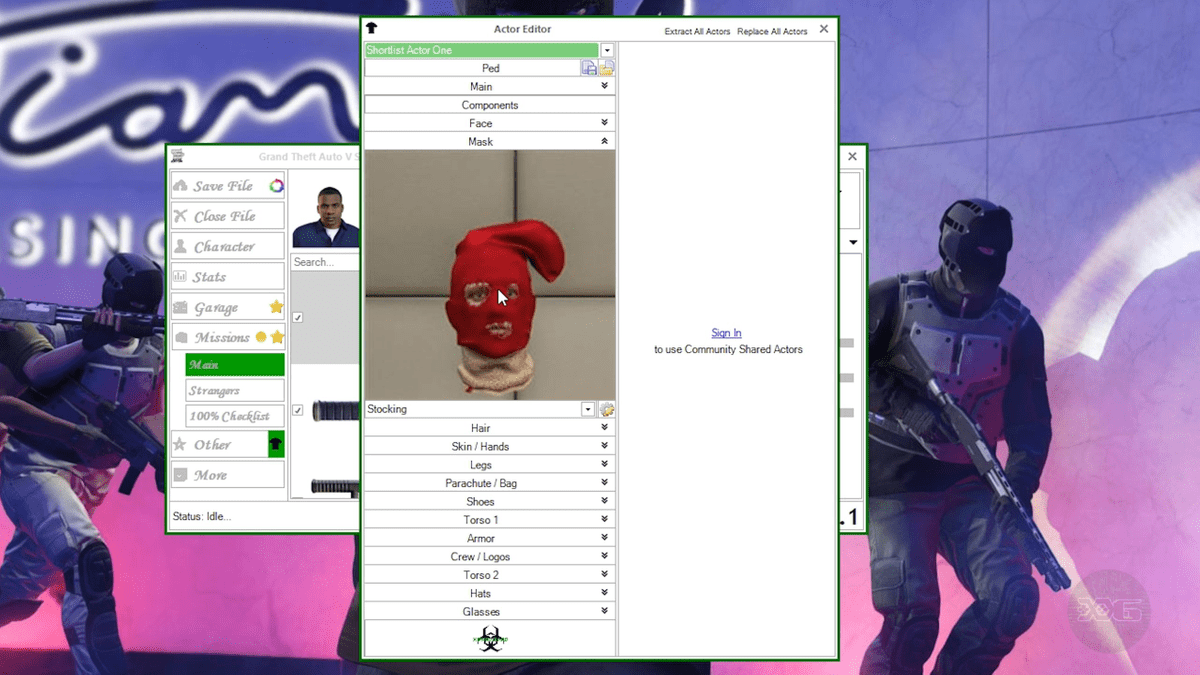Open the Shortlist Actor One dropdown
This screenshot has height=675, width=1200.
606,49
